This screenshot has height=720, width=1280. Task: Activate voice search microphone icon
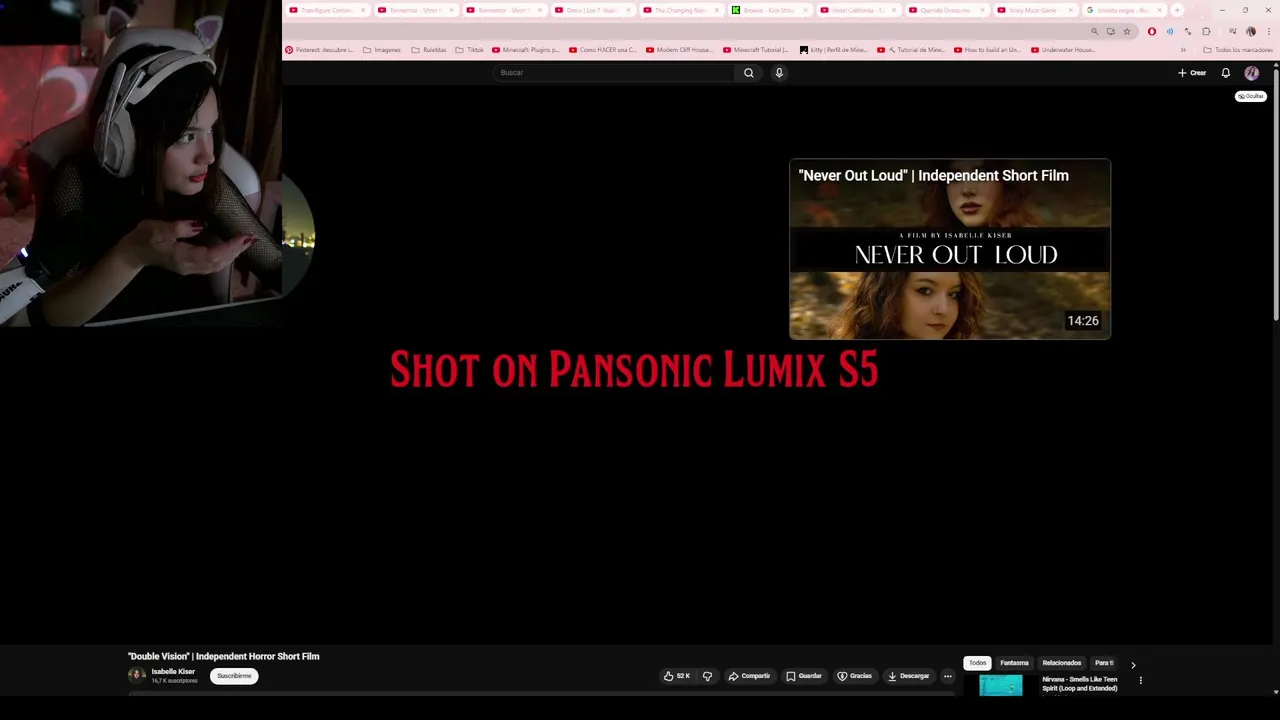[779, 73]
